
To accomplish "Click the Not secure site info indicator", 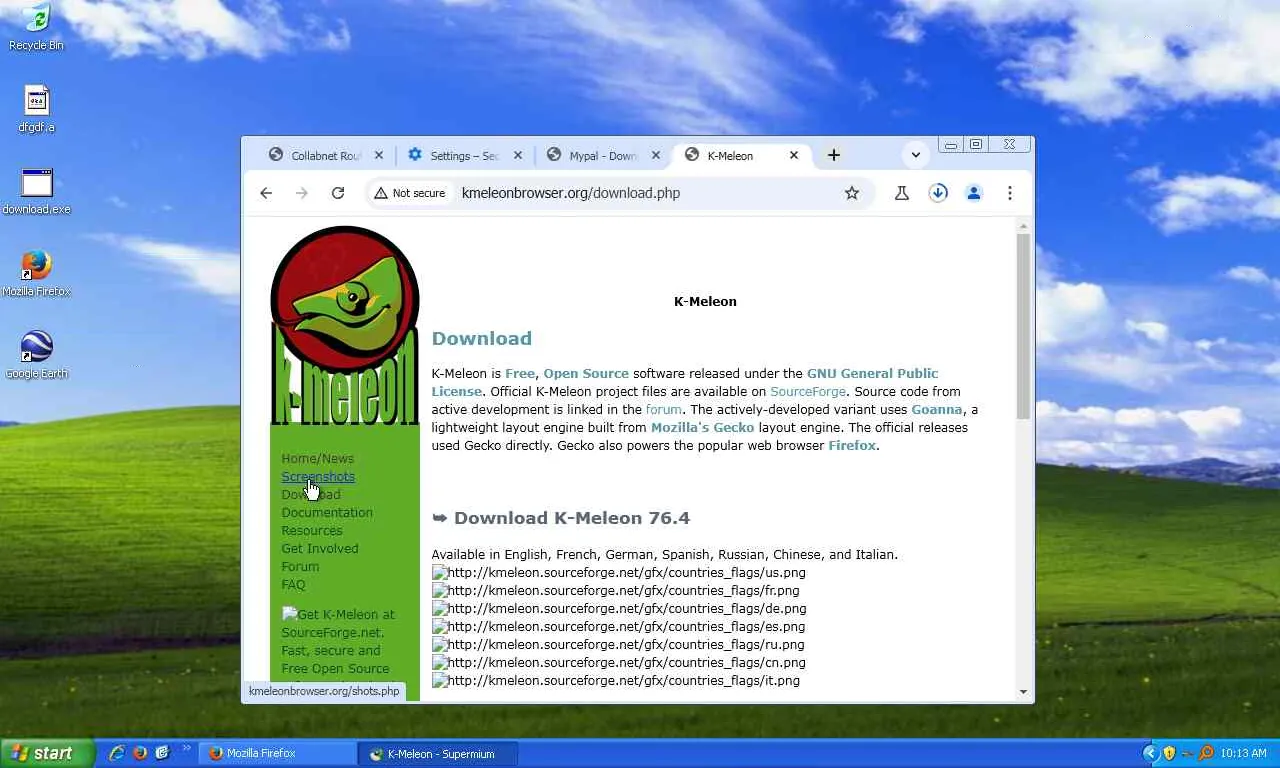I will point(410,193).
